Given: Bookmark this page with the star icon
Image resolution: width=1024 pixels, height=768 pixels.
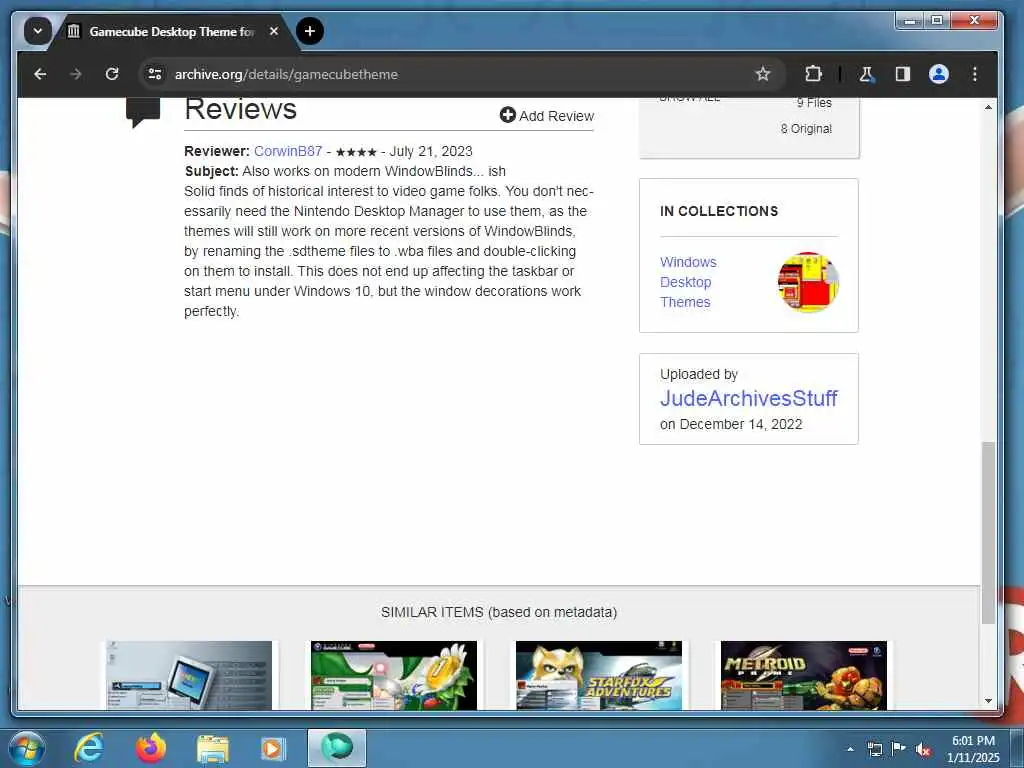Looking at the screenshot, I should (762, 74).
